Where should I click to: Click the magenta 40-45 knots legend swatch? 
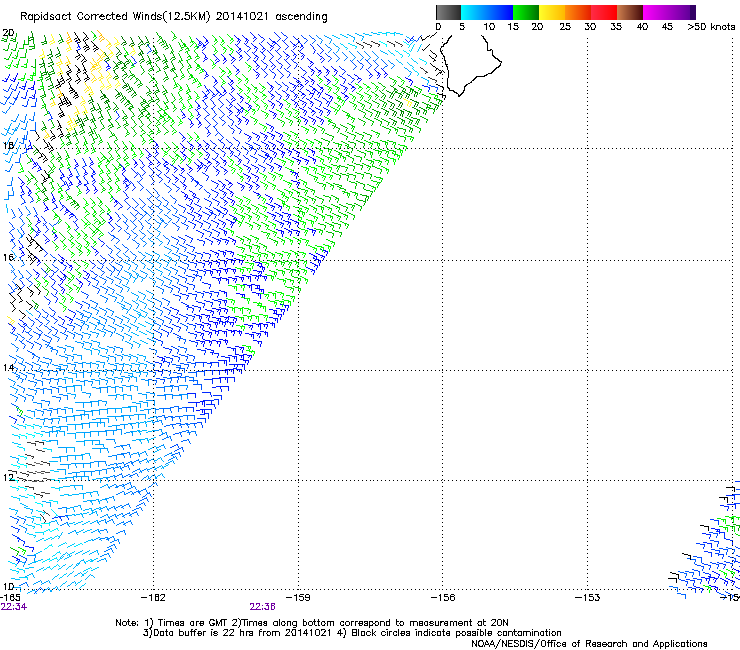(656, 12)
